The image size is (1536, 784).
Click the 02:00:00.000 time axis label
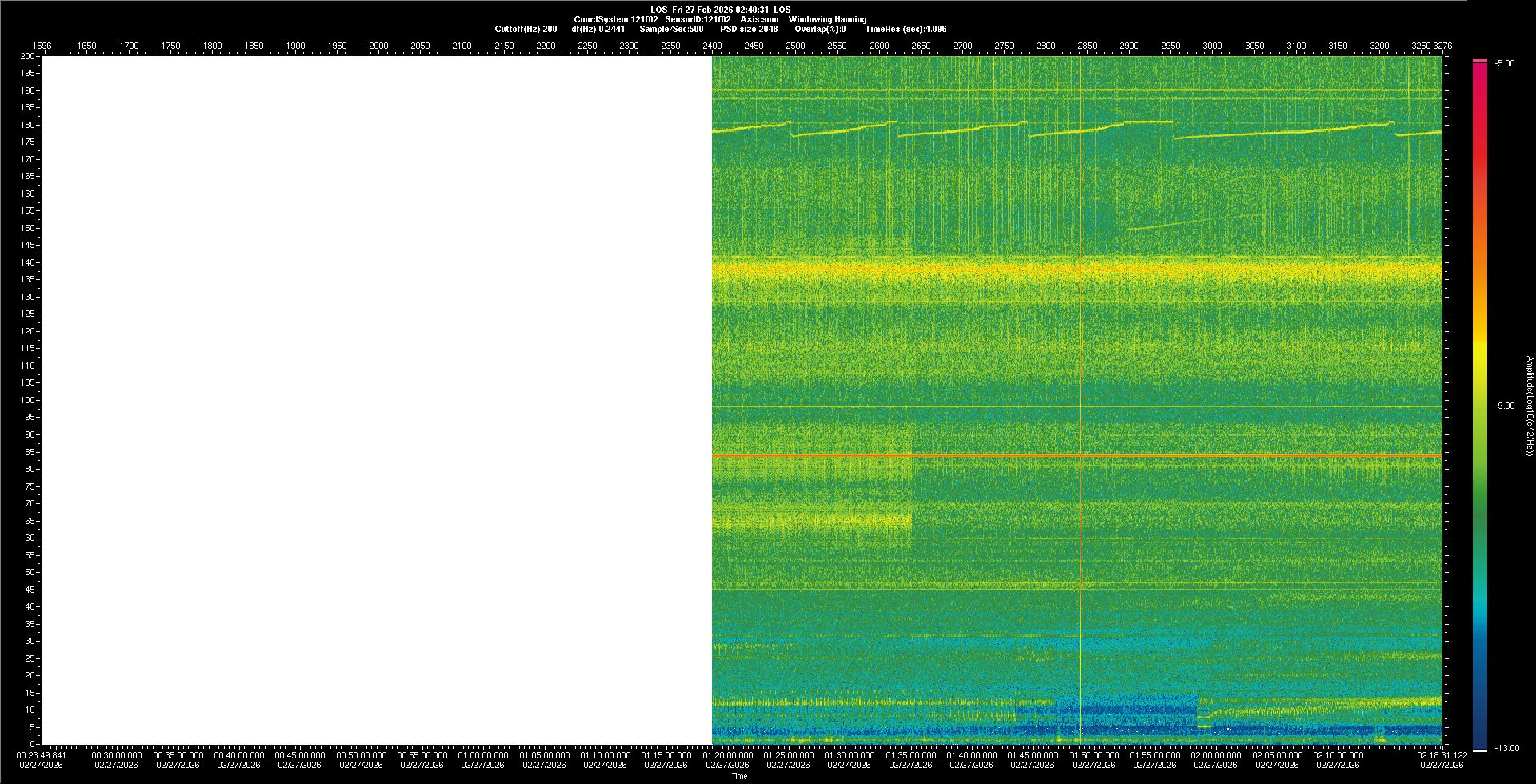click(1215, 755)
